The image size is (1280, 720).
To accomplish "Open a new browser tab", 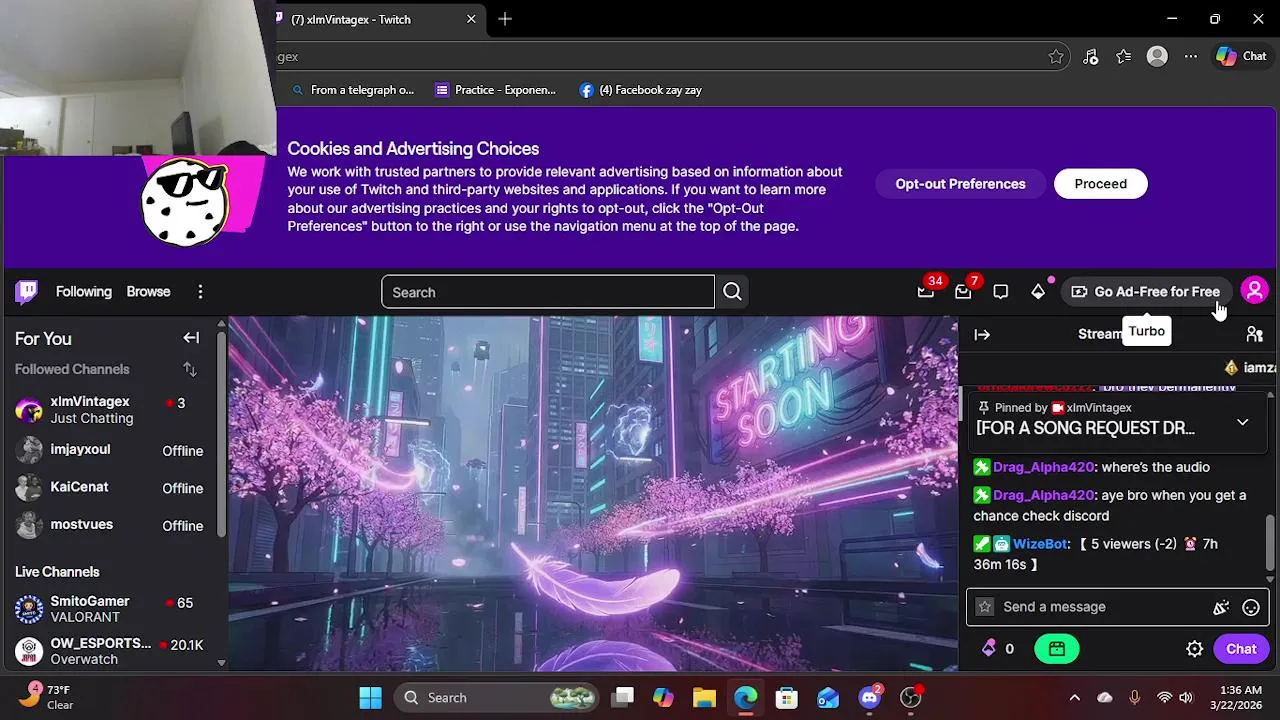I will tap(505, 19).
